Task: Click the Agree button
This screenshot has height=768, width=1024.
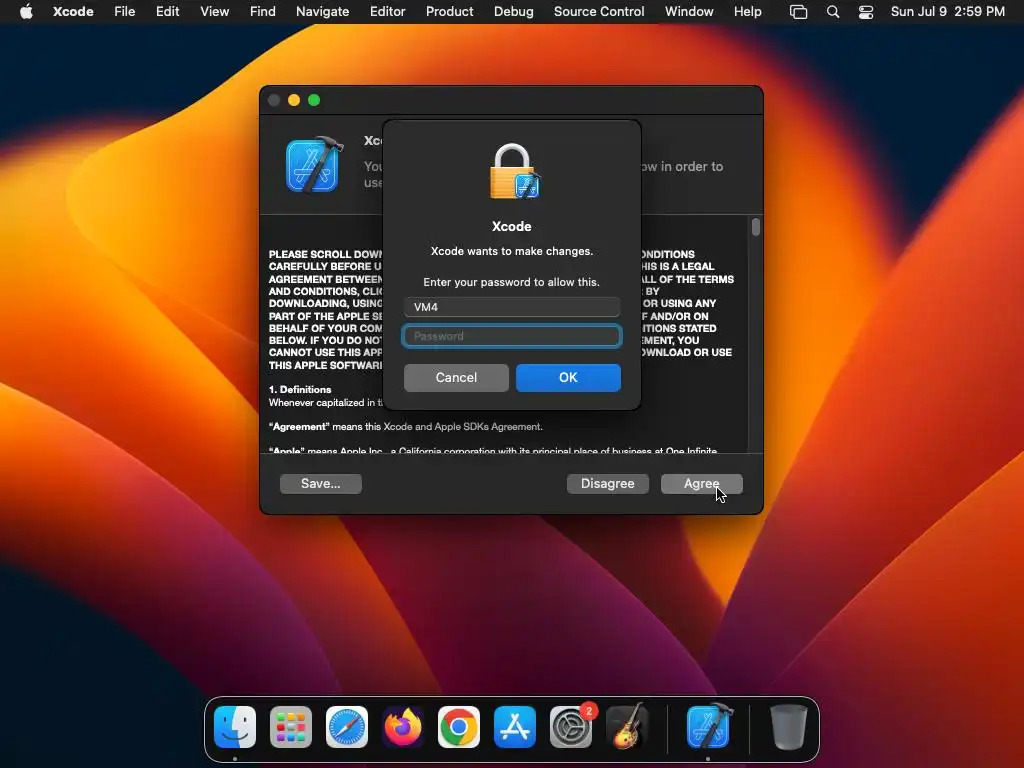Action: pos(701,483)
